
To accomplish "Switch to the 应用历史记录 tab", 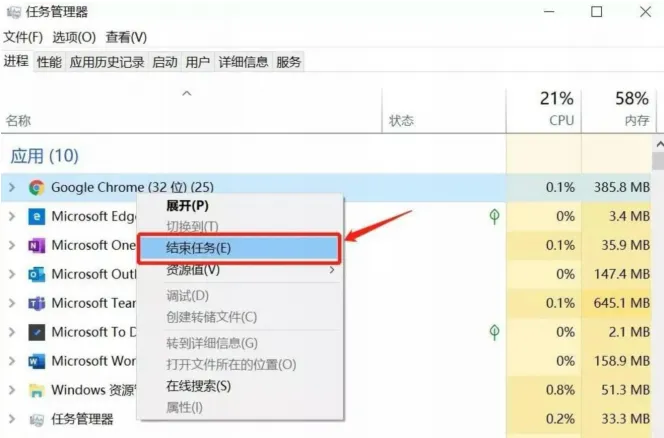I will [x=107, y=62].
